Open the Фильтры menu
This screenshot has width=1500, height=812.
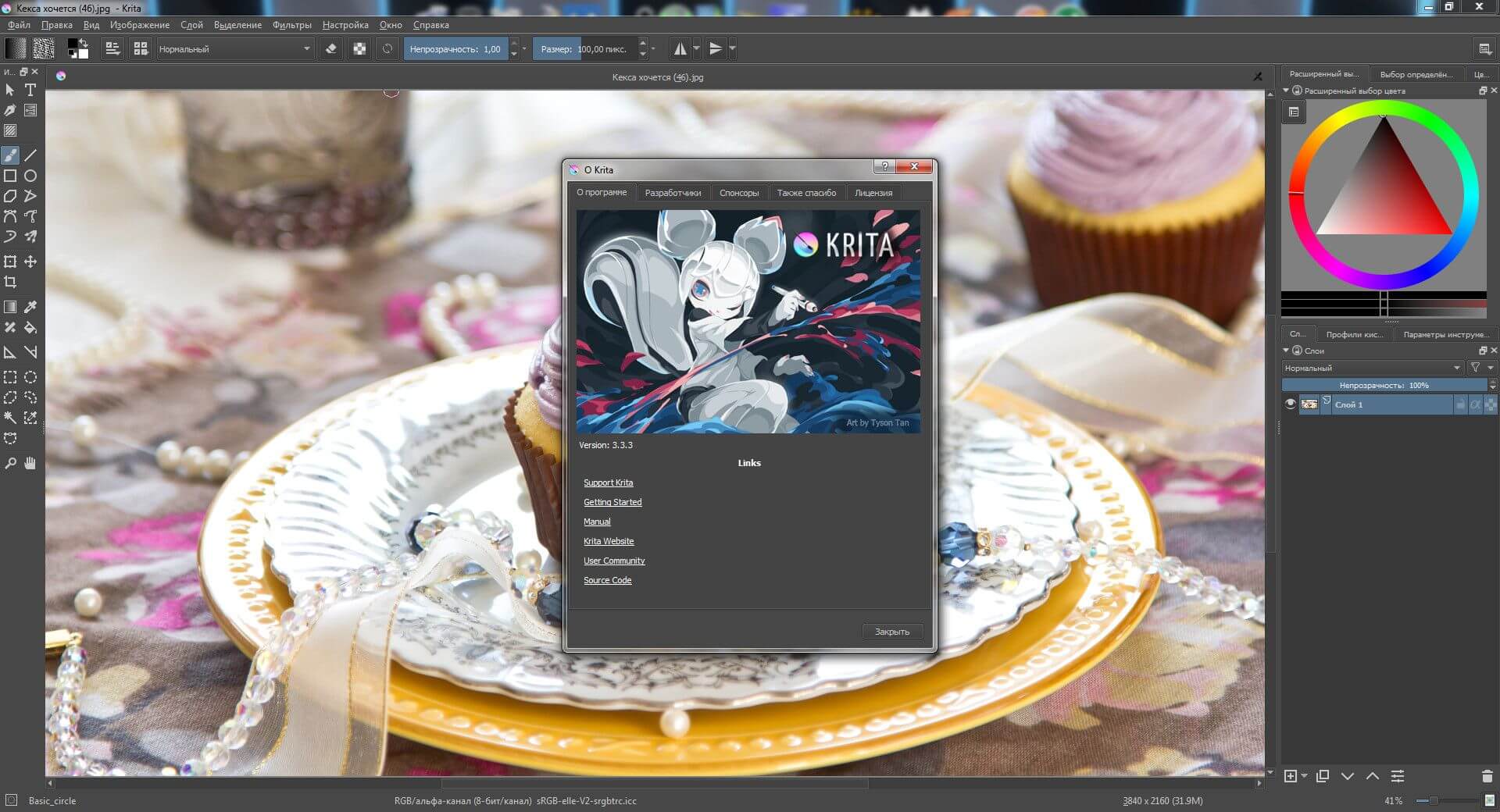(291, 25)
